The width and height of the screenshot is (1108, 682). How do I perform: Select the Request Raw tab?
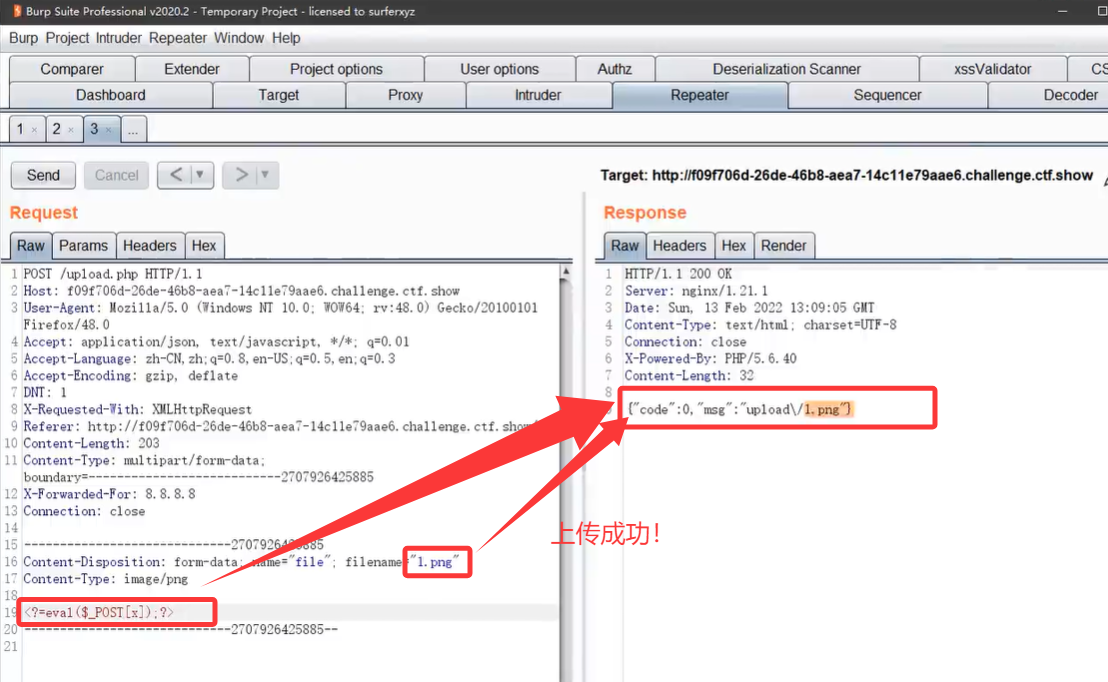[30, 246]
